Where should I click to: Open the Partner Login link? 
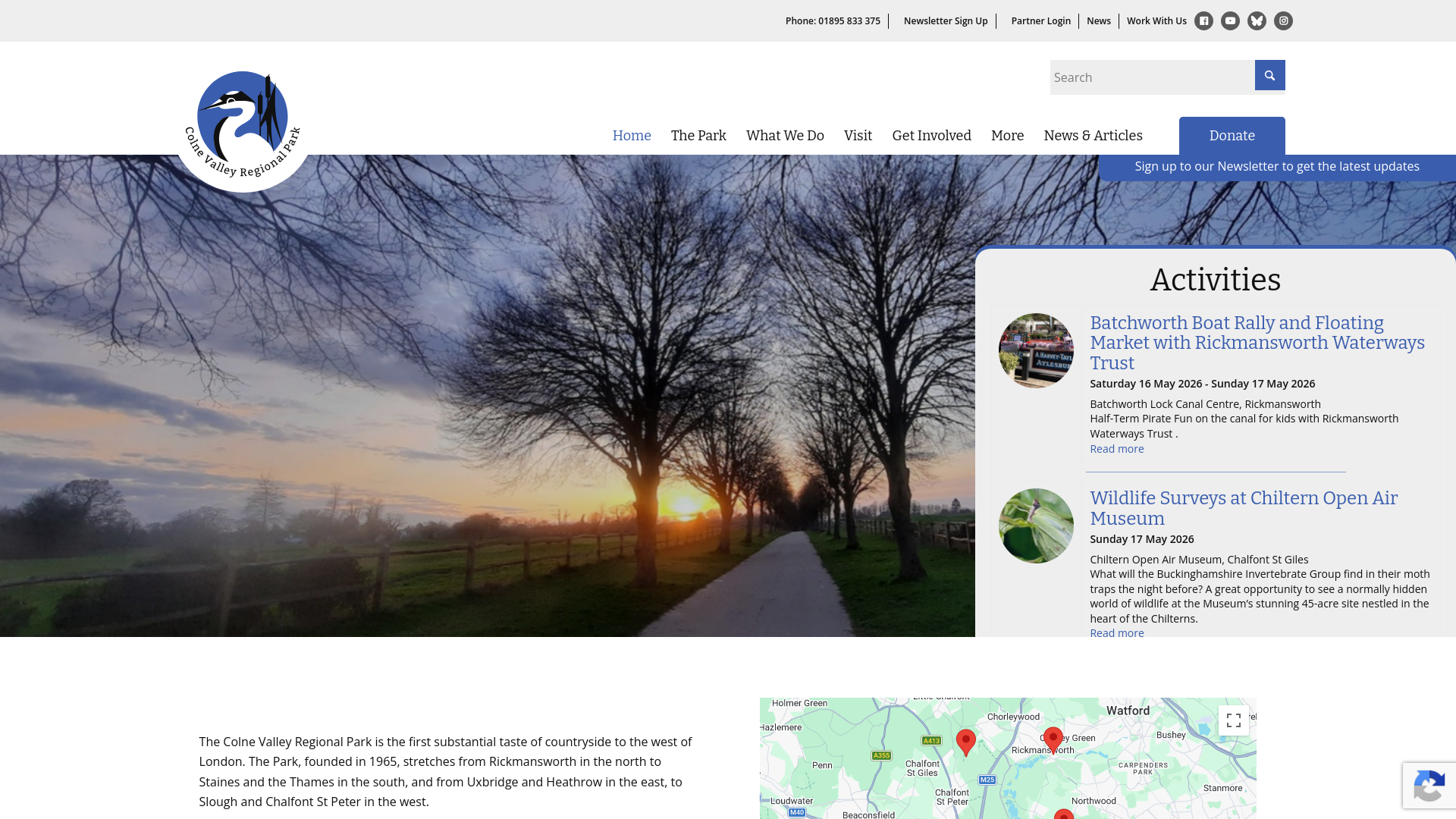point(1040,21)
